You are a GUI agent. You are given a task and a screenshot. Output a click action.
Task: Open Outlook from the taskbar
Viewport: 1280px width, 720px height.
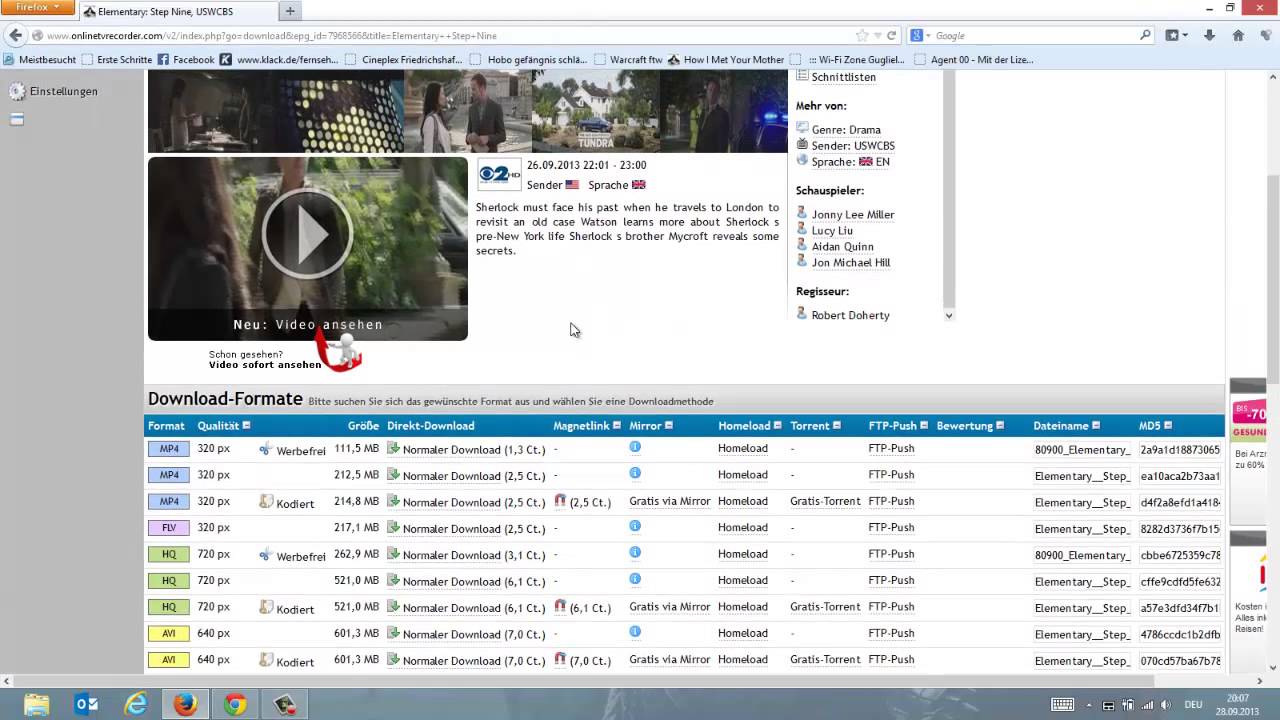click(x=87, y=705)
